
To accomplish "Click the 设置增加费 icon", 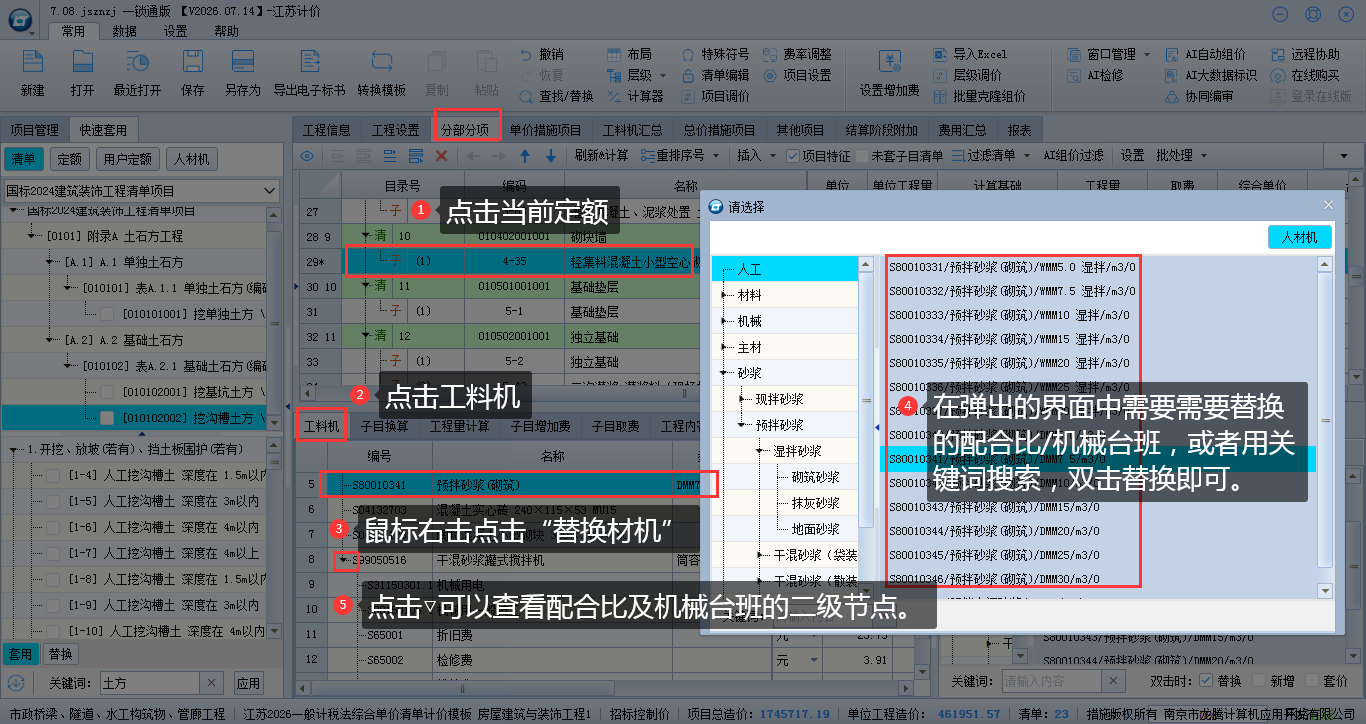I will pos(889,61).
